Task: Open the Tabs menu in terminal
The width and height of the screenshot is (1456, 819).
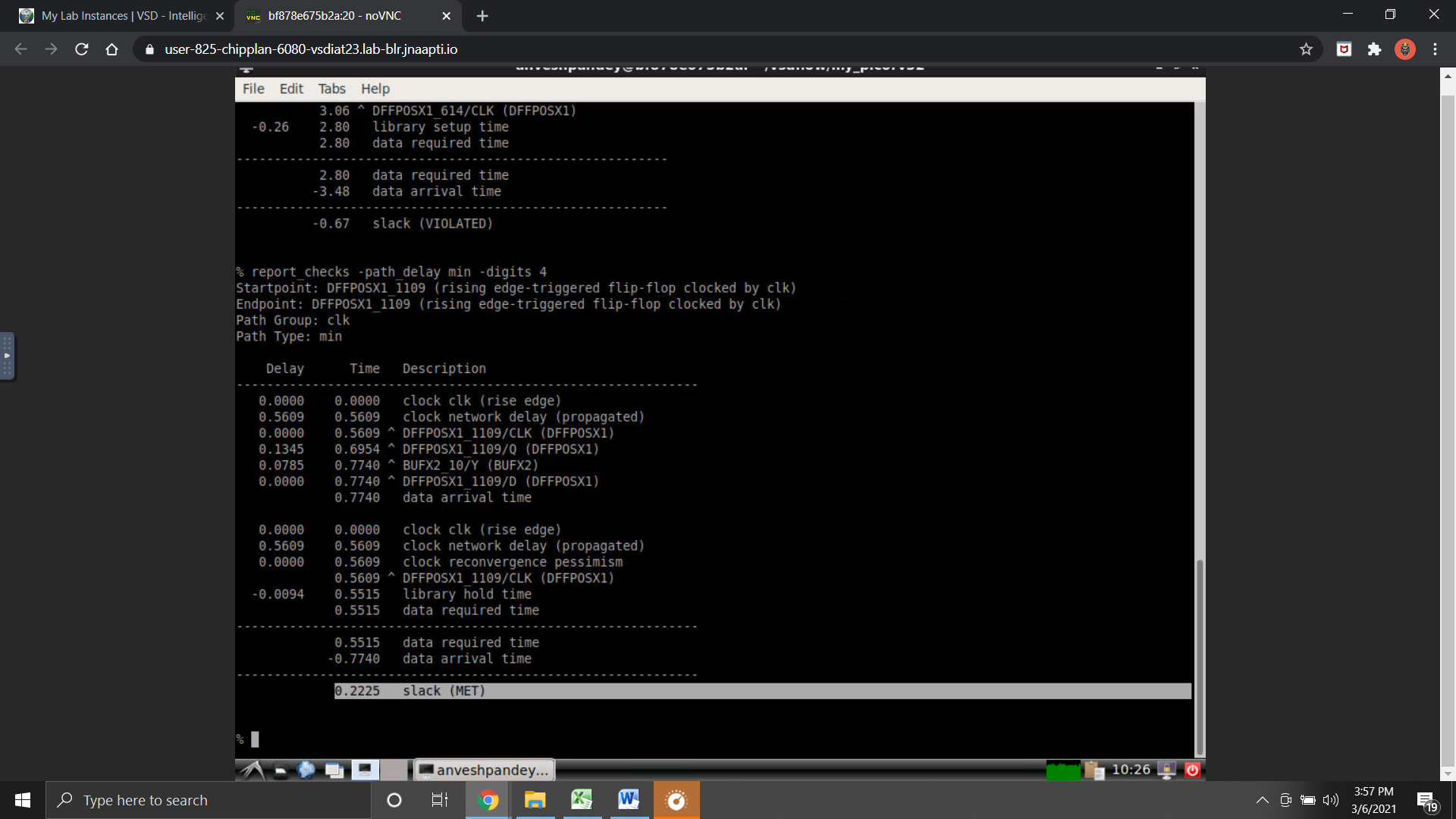Action: coord(331,89)
